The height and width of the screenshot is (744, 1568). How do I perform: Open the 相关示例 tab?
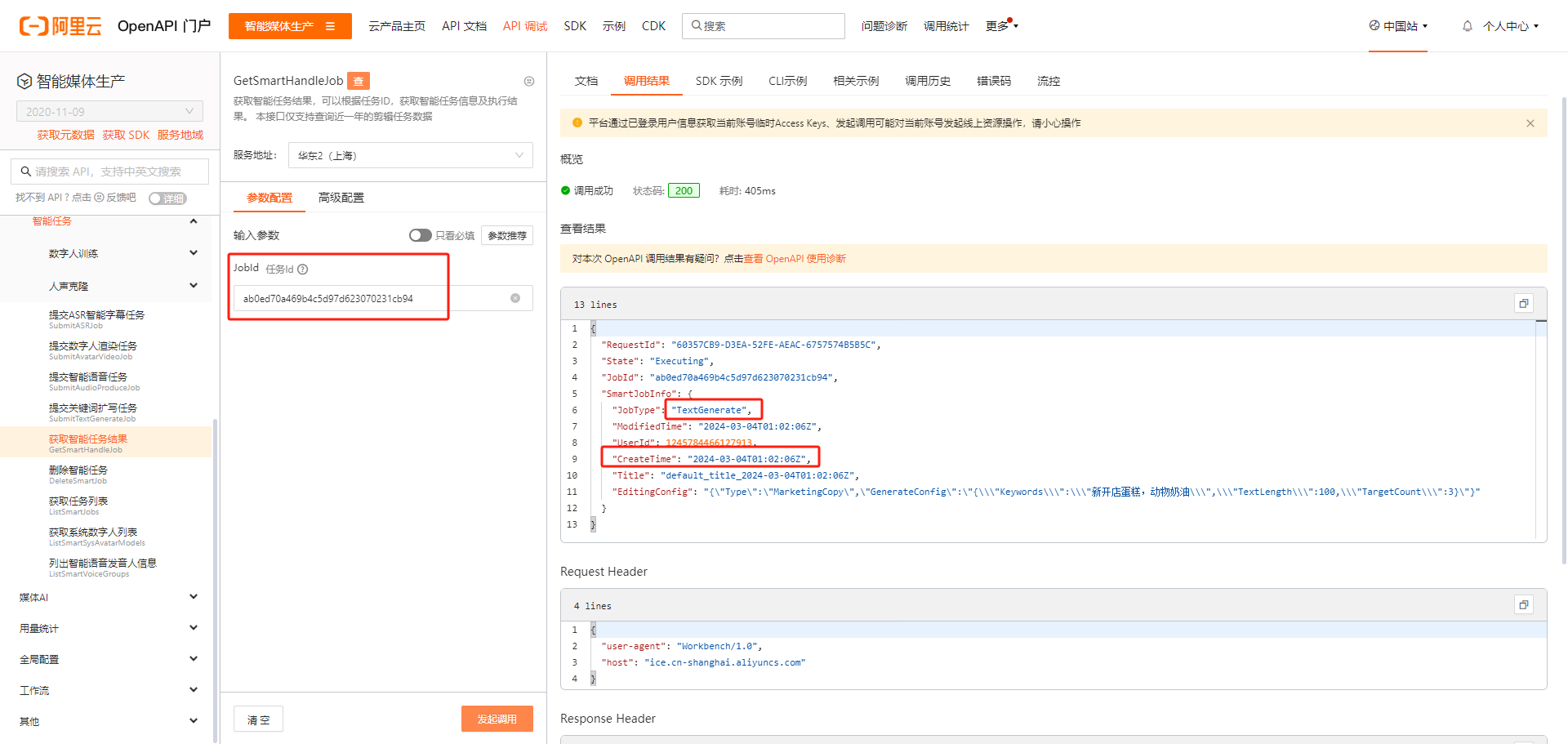click(856, 81)
